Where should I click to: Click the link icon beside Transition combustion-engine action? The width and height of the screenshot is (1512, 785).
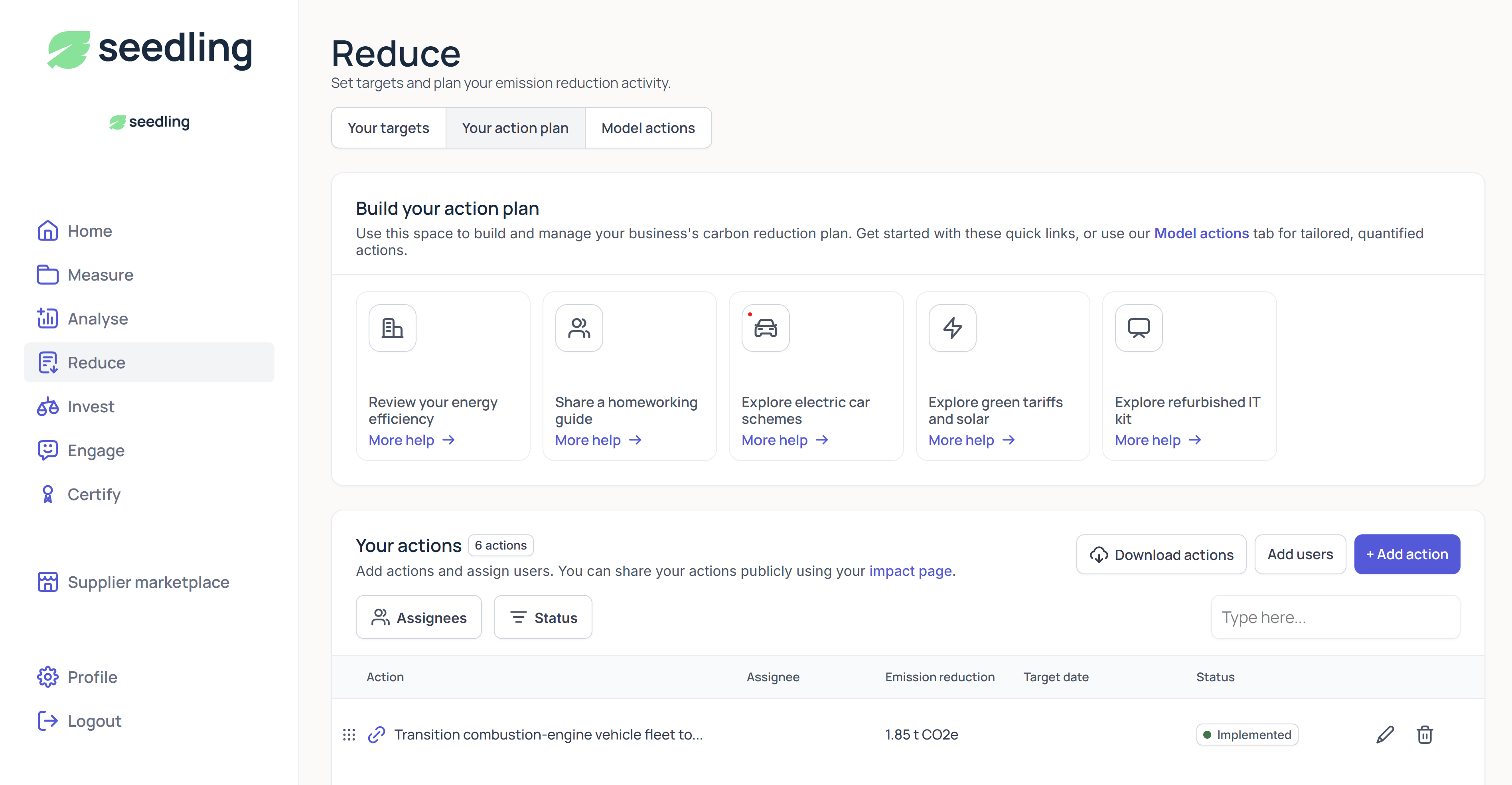tap(376, 734)
